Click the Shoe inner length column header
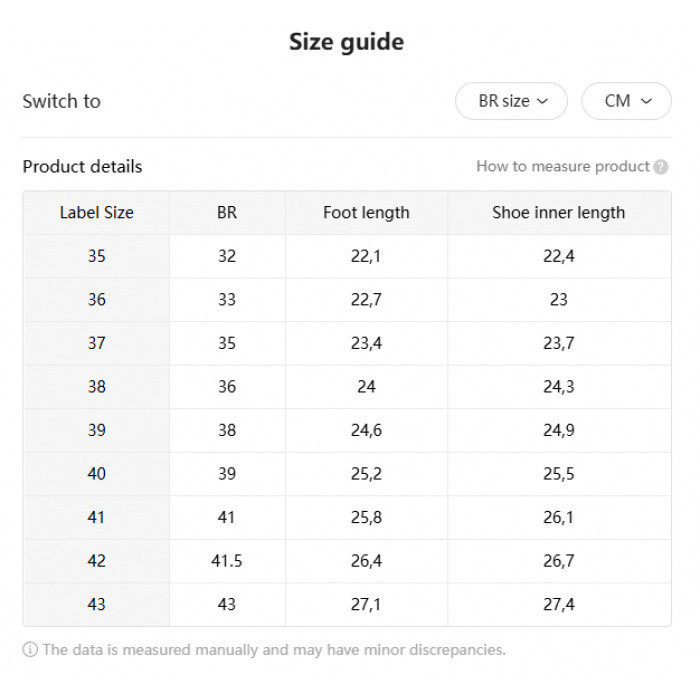This screenshot has height=700, width=700. (x=558, y=212)
